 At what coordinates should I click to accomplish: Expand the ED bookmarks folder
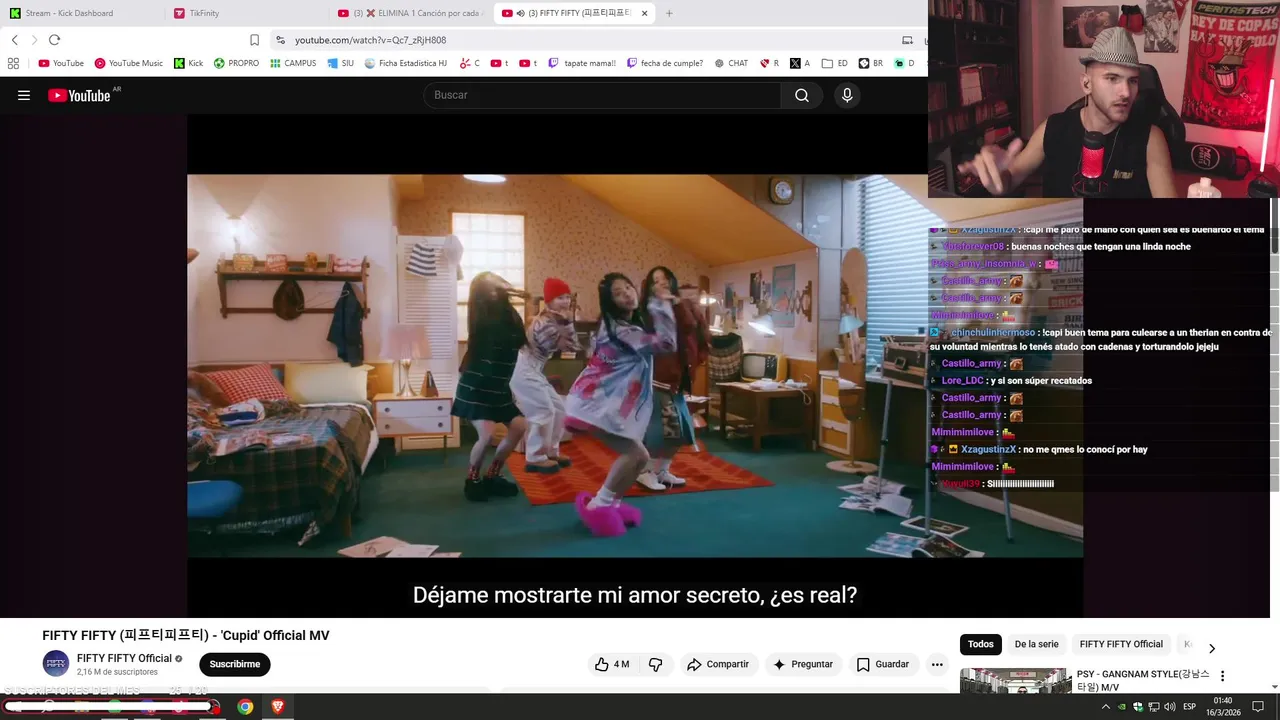835,63
